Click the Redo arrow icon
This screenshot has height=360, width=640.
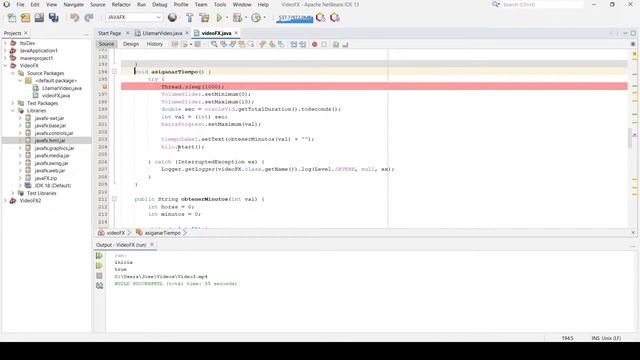(x=89, y=18)
